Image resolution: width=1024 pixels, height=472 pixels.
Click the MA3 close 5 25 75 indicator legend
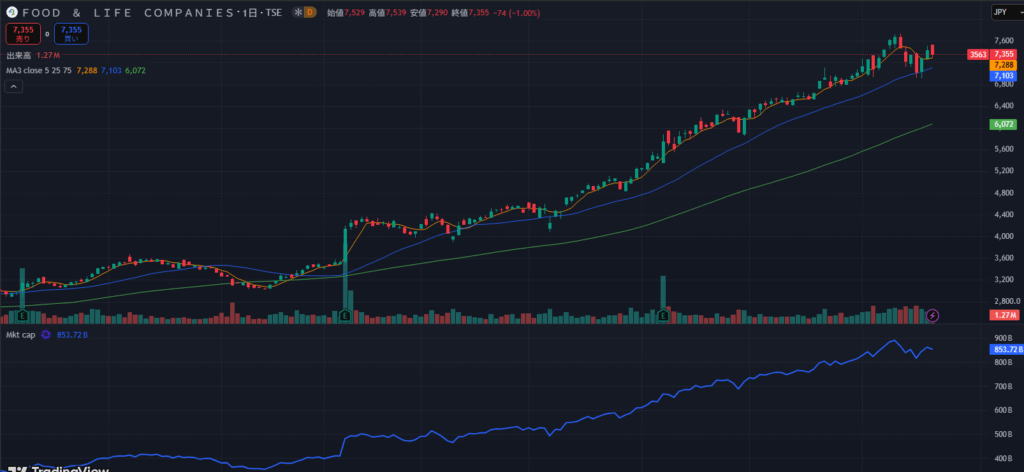39,70
